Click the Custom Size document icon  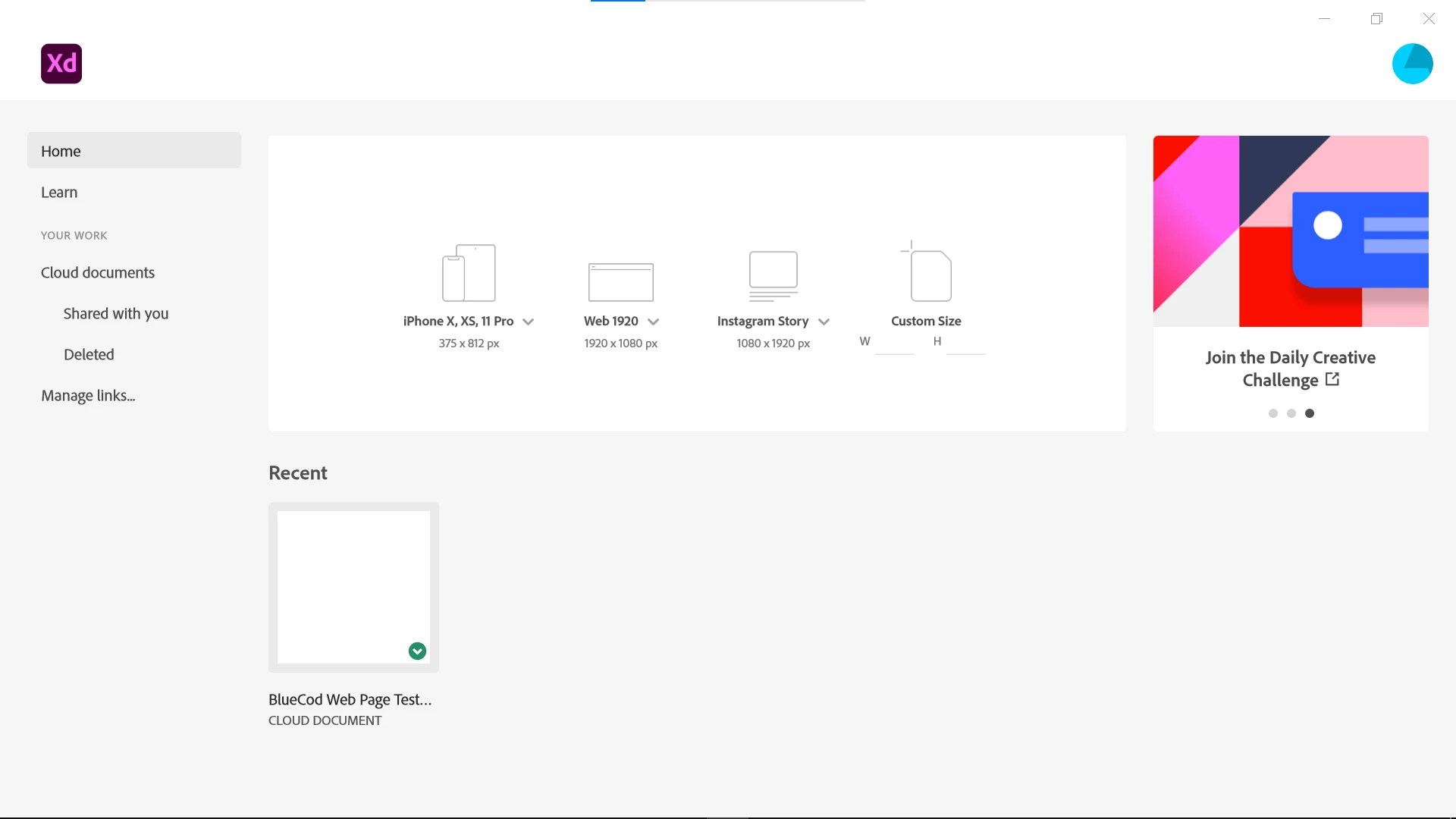[x=929, y=274]
